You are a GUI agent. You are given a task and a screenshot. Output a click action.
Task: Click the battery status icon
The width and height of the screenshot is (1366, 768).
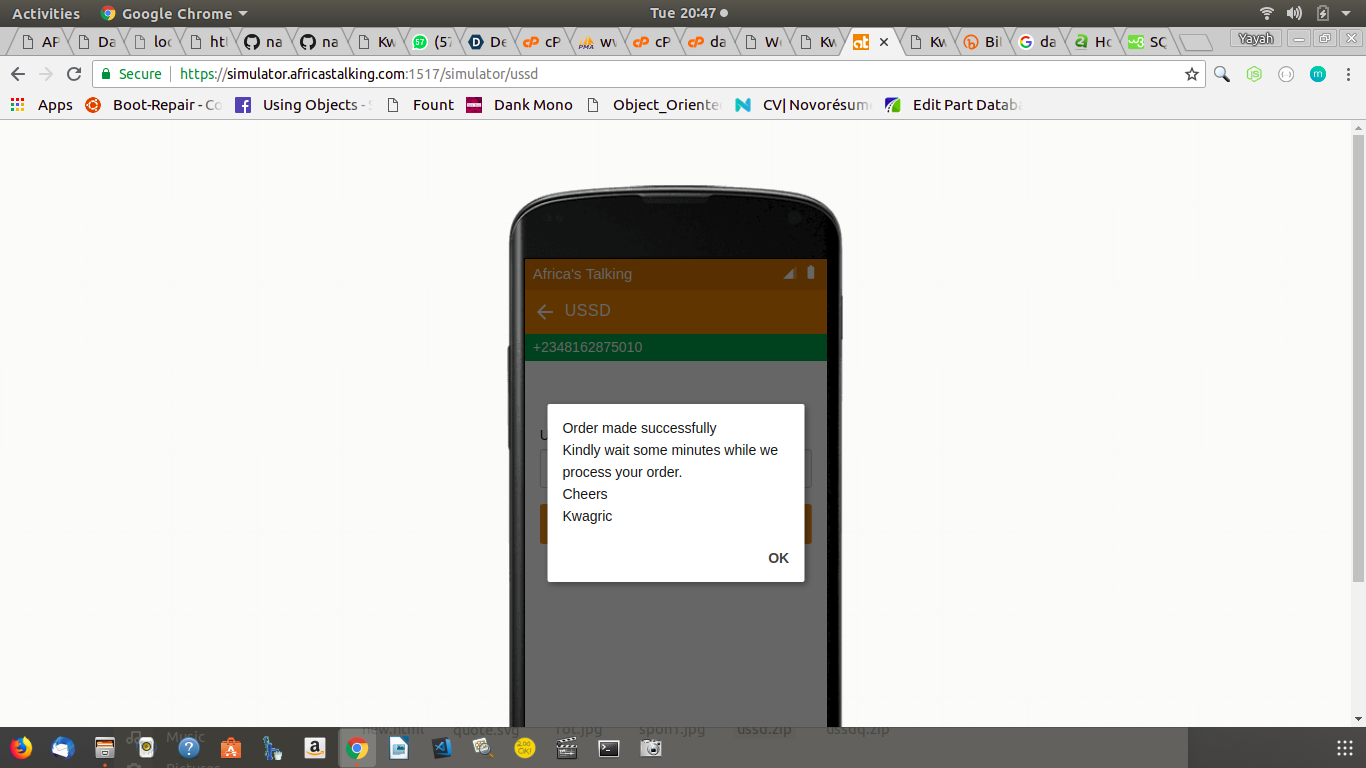[x=1322, y=13]
